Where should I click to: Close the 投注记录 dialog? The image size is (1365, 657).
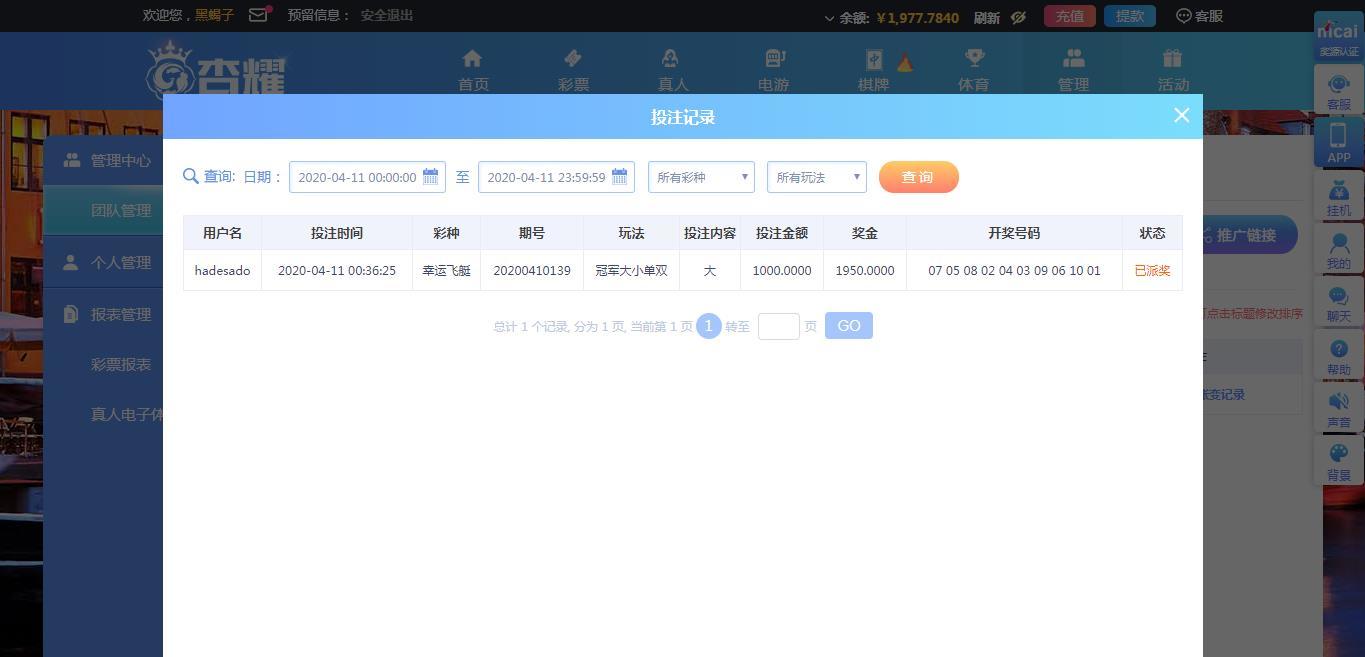[x=1181, y=115]
